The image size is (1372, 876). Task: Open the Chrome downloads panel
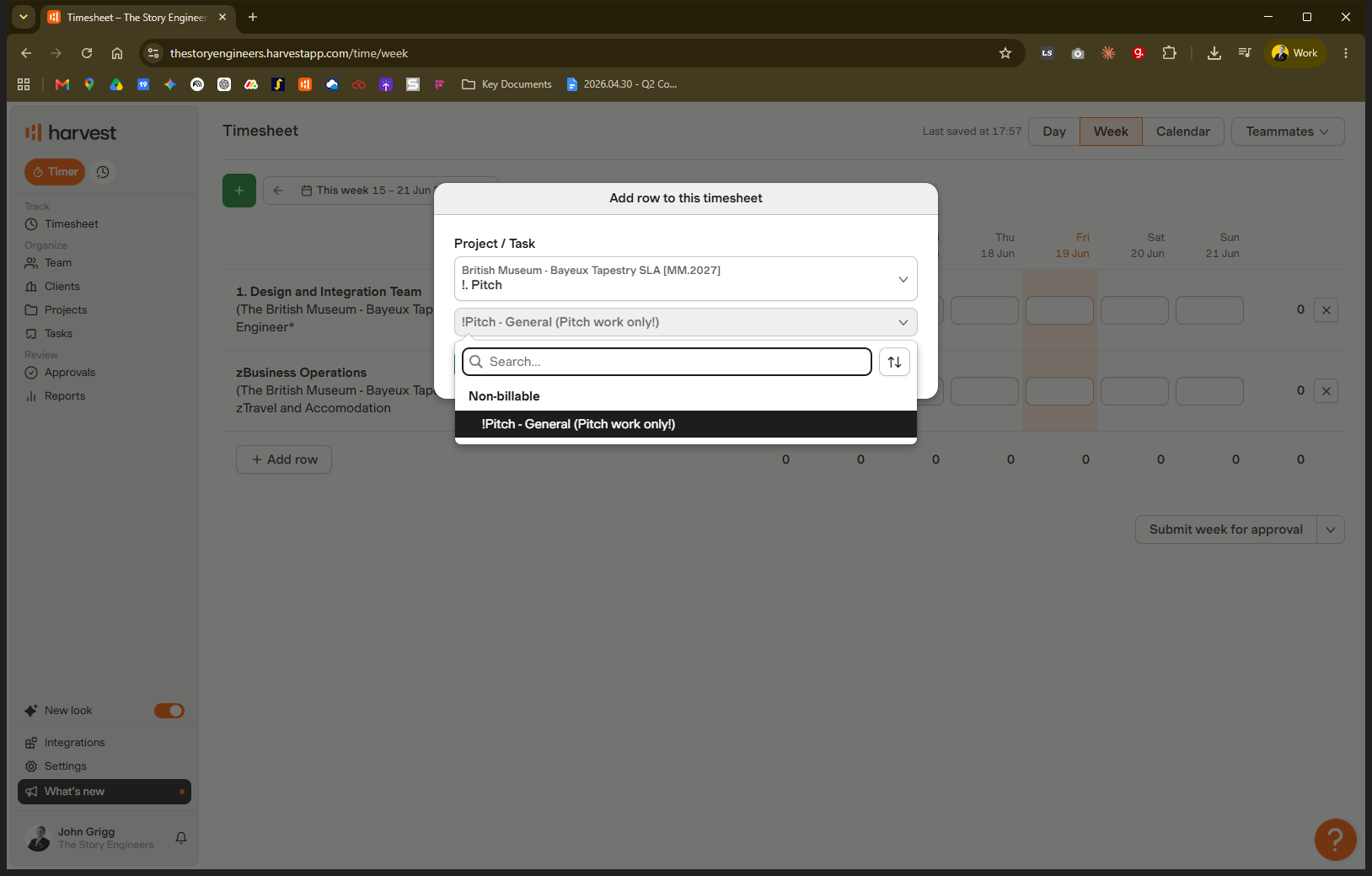point(1214,53)
